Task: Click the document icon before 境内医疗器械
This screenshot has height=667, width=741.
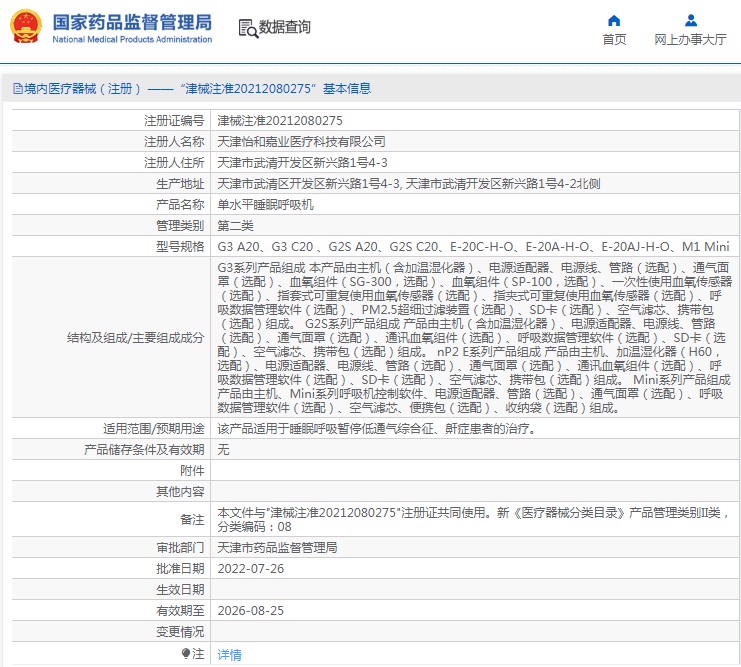Action: coord(18,88)
